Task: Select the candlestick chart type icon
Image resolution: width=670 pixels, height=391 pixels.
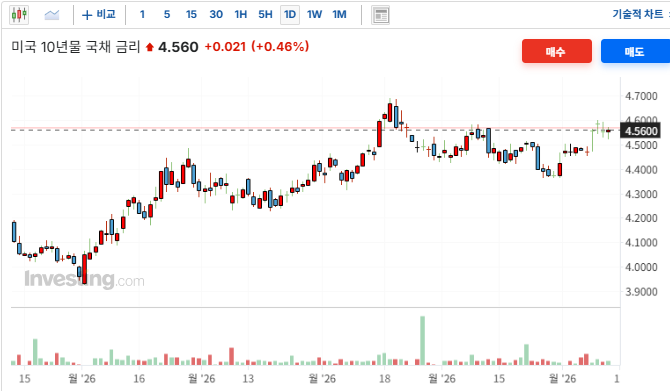Action: click(19, 15)
